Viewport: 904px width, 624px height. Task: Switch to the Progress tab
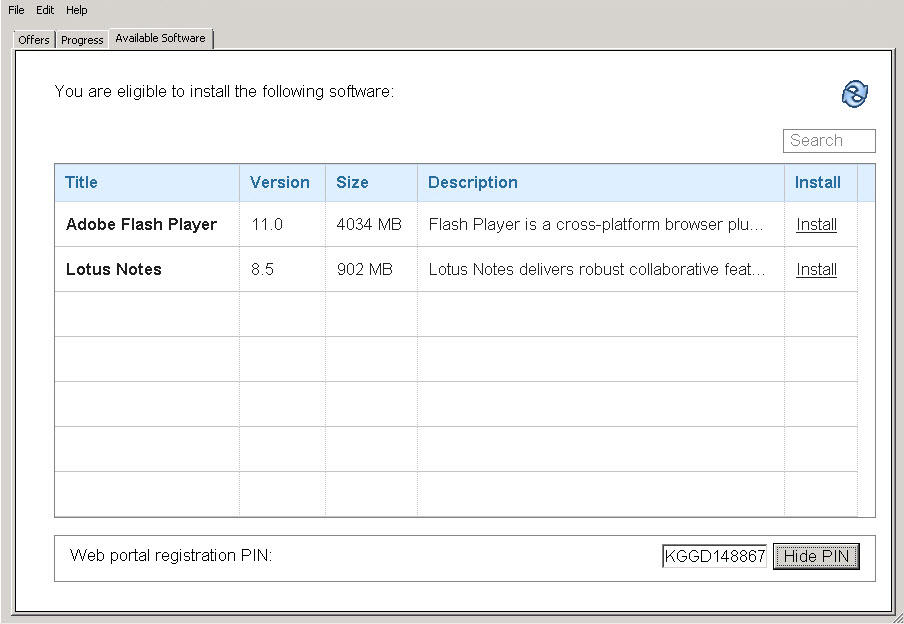tap(81, 40)
